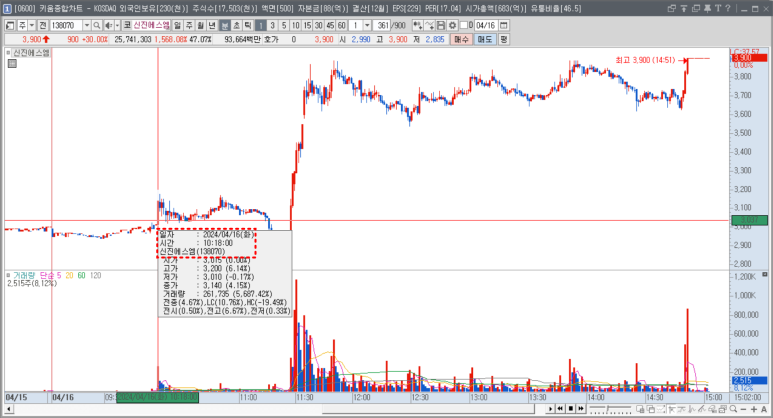Open the chart settings gear icon

pos(452,26)
